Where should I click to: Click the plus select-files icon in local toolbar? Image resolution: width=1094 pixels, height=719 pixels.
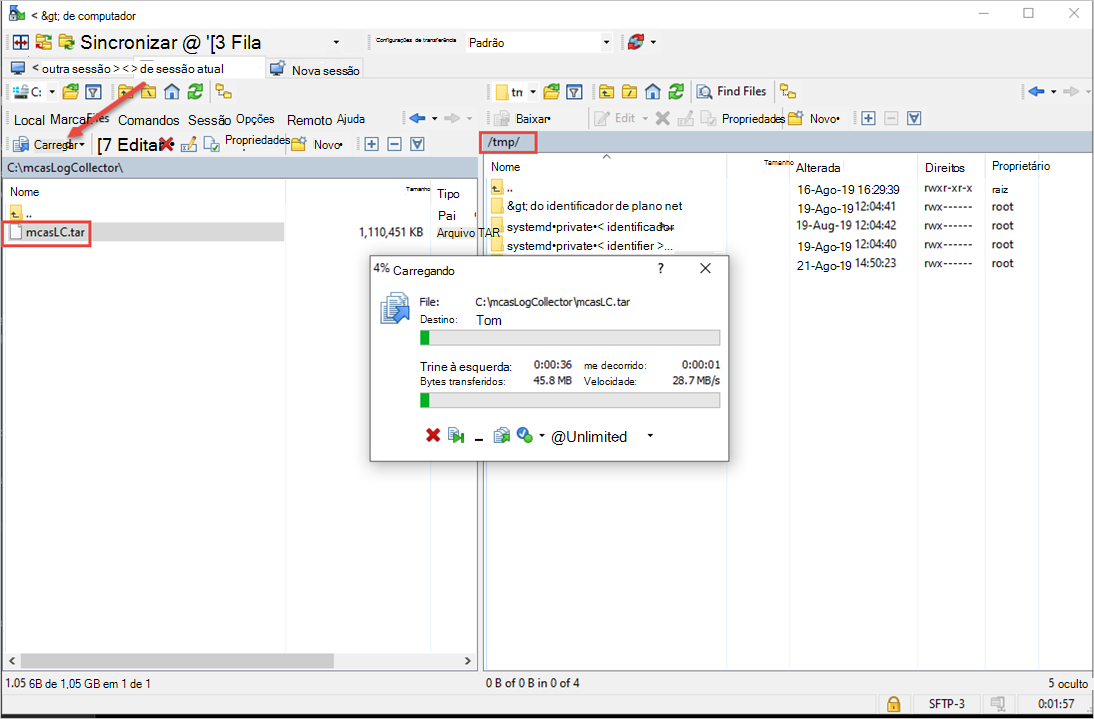(x=371, y=144)
